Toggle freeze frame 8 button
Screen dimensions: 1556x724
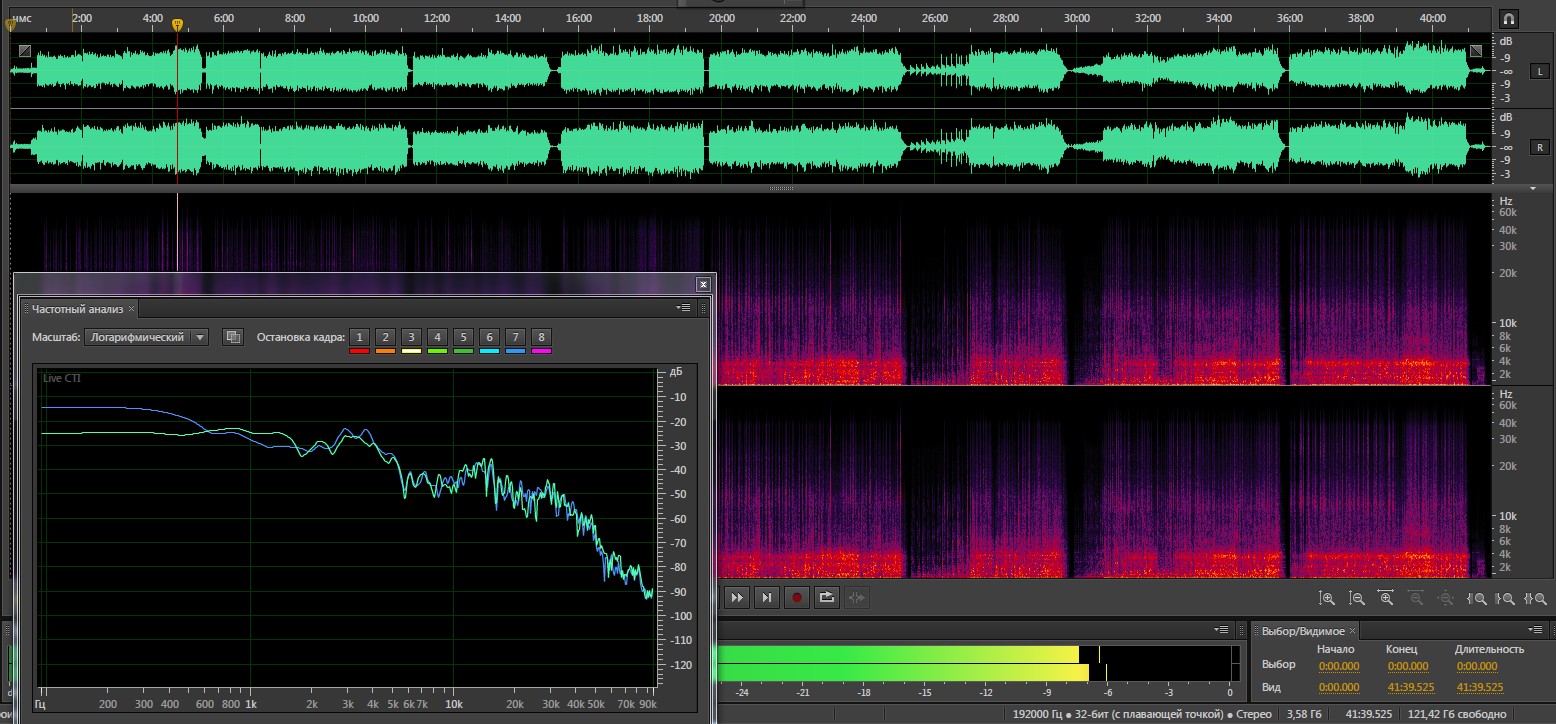pyautogui.click(x=541, y=337)
